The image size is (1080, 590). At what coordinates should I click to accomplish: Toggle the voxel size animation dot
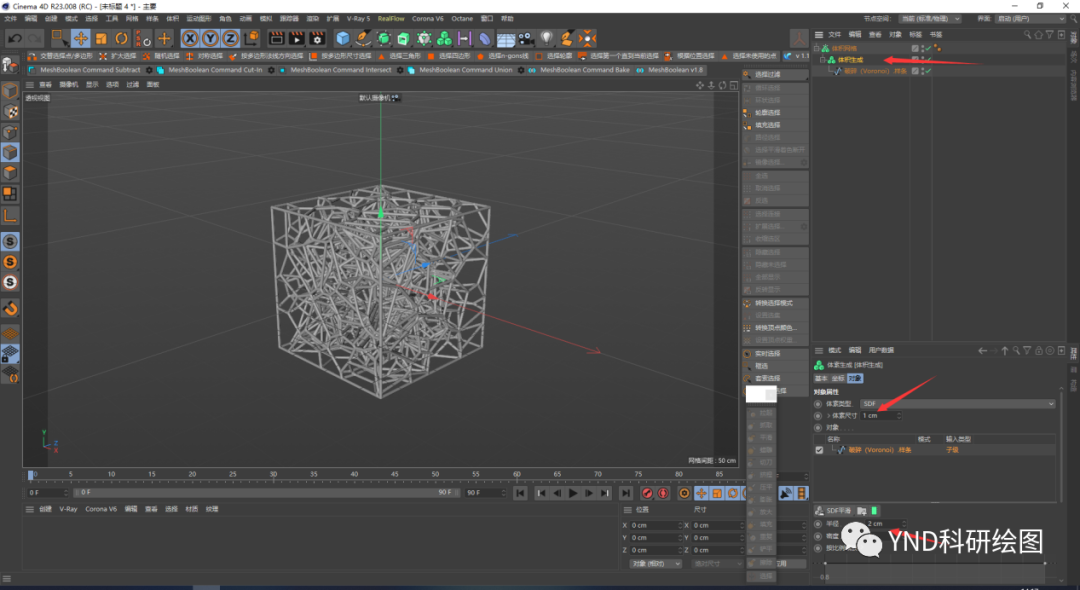point(818,416)
